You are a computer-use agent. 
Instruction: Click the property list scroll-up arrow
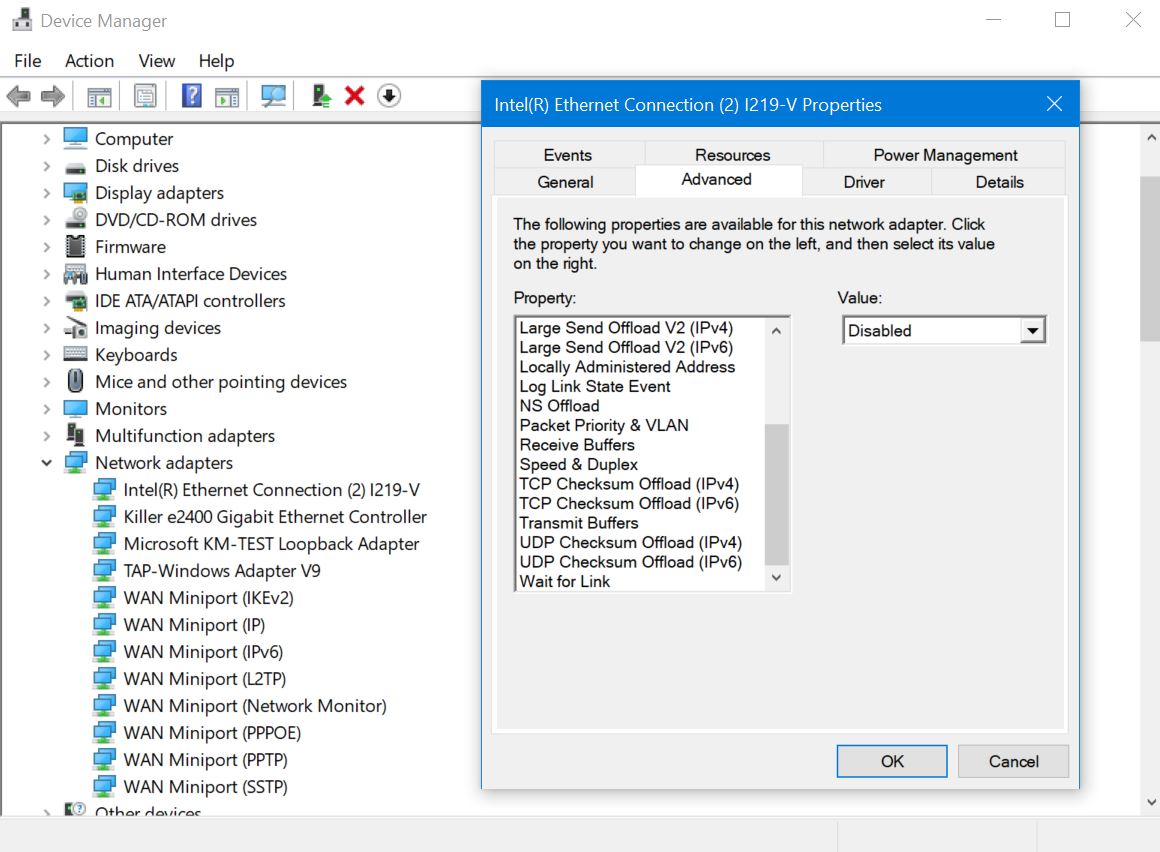(777, 329)
